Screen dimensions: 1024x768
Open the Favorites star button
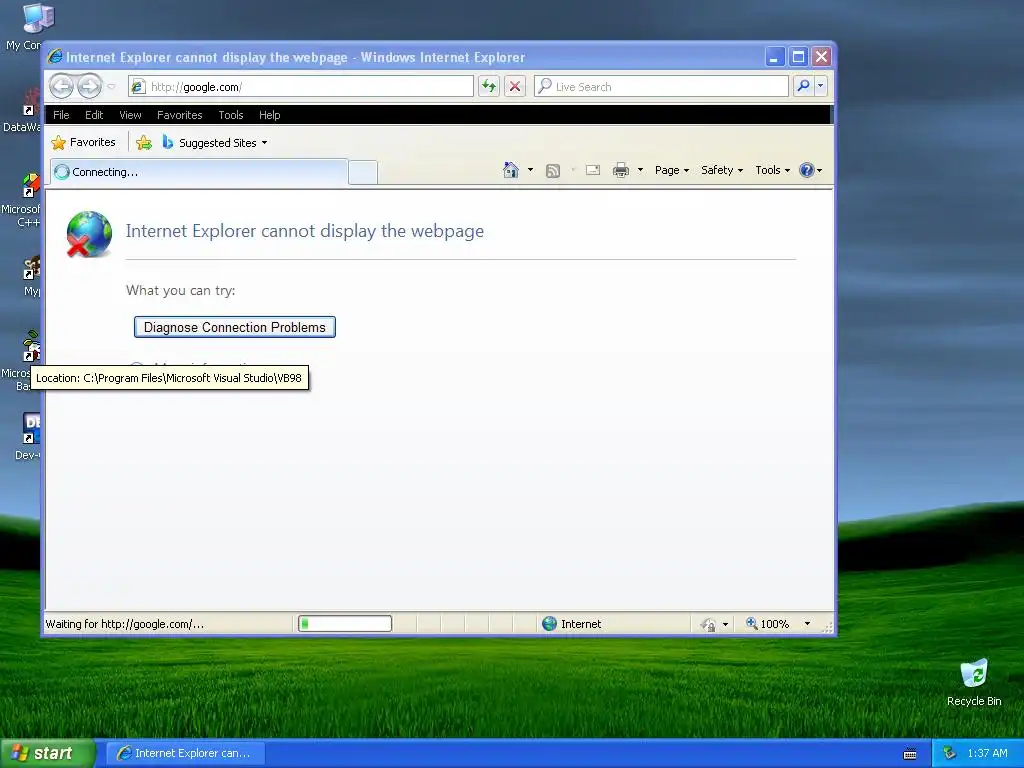coord(84,142)
